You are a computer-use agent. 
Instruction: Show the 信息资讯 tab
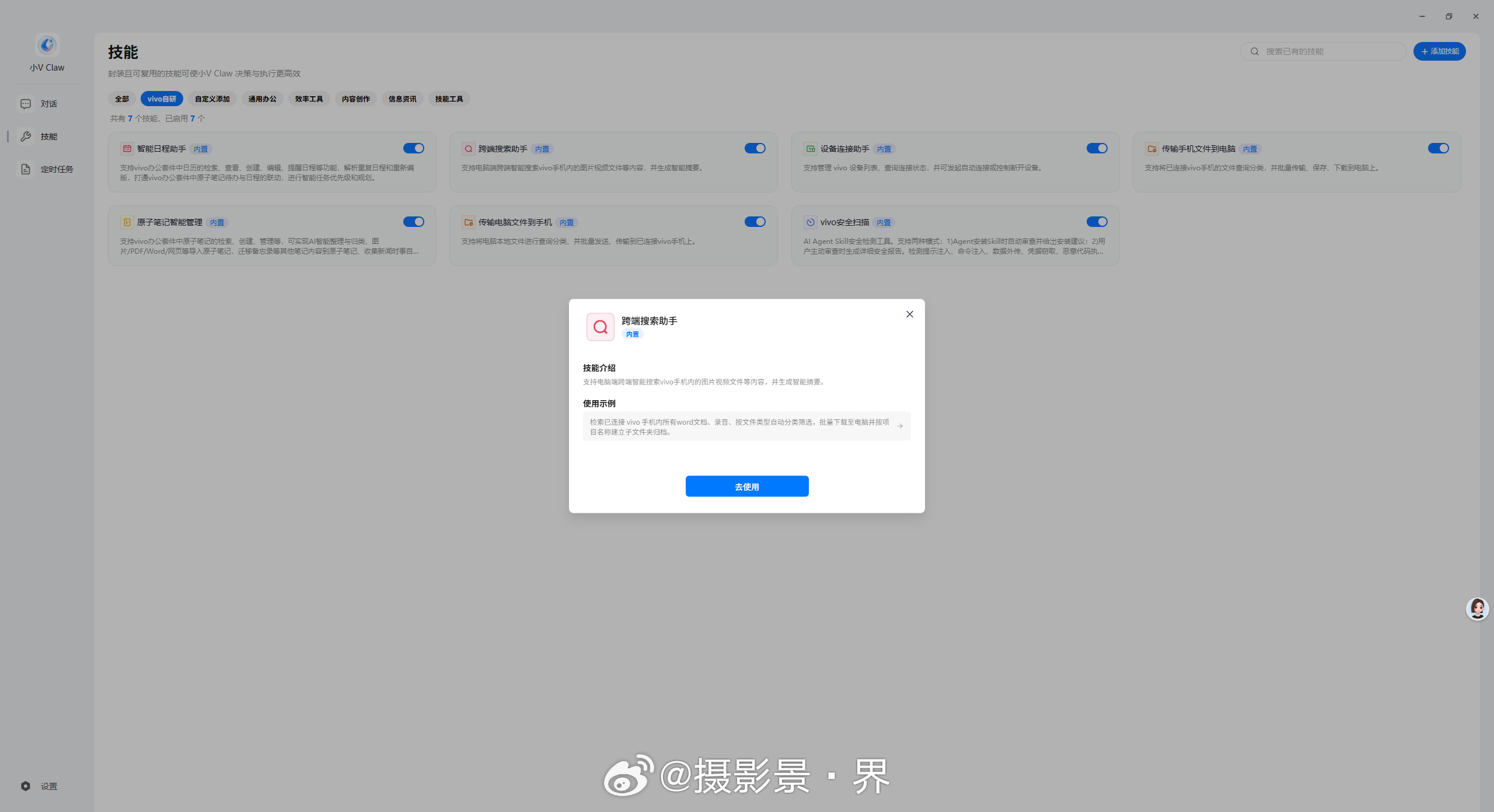pos(403,99)
